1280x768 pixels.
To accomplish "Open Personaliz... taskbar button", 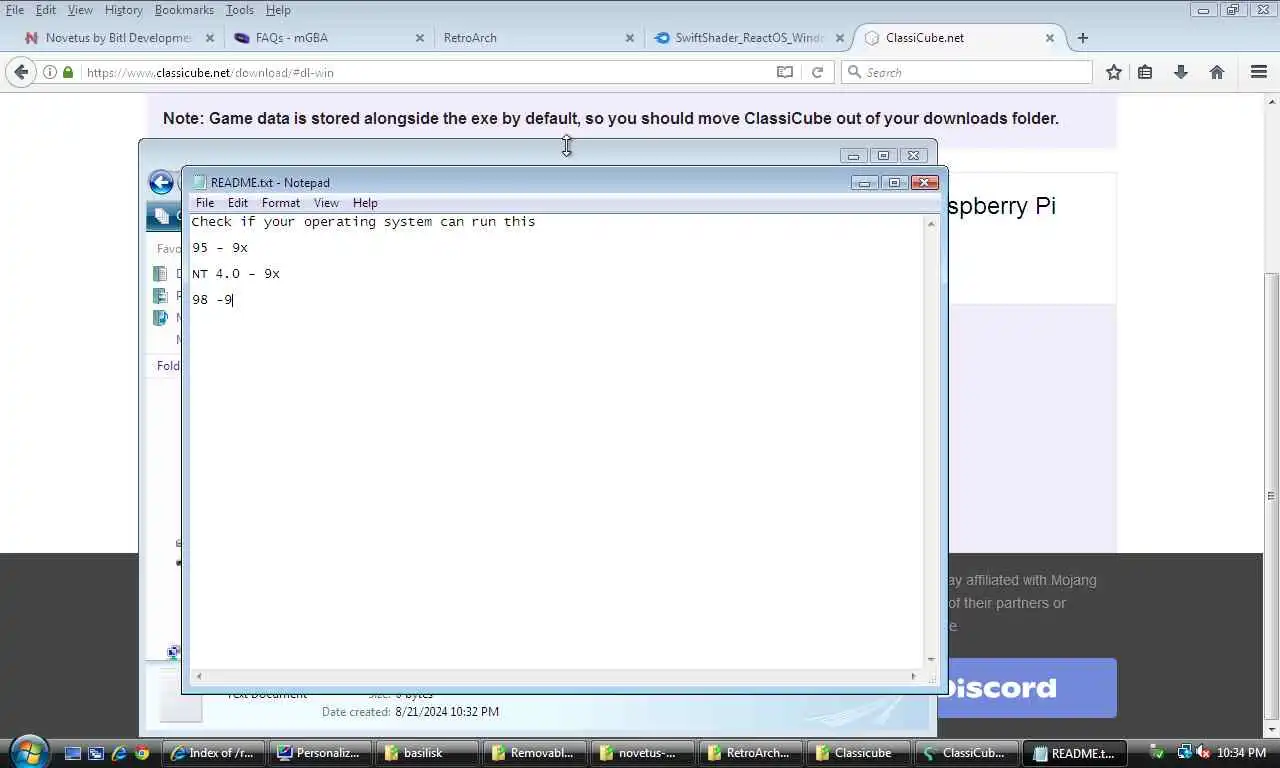I will (x=321, y=753).
